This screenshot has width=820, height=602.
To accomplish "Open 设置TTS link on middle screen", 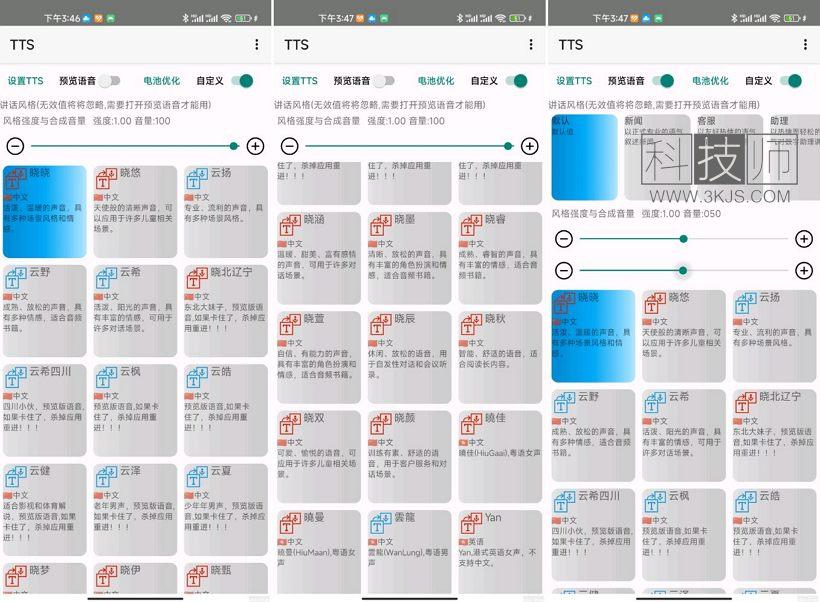I will [300, 81].
